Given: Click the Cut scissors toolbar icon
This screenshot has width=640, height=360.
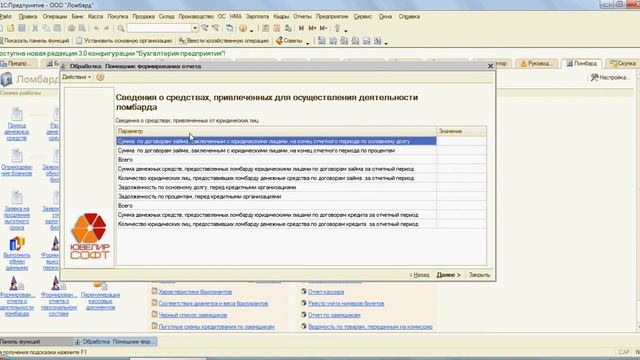Looking at the screenshot, I should (35, 28).
